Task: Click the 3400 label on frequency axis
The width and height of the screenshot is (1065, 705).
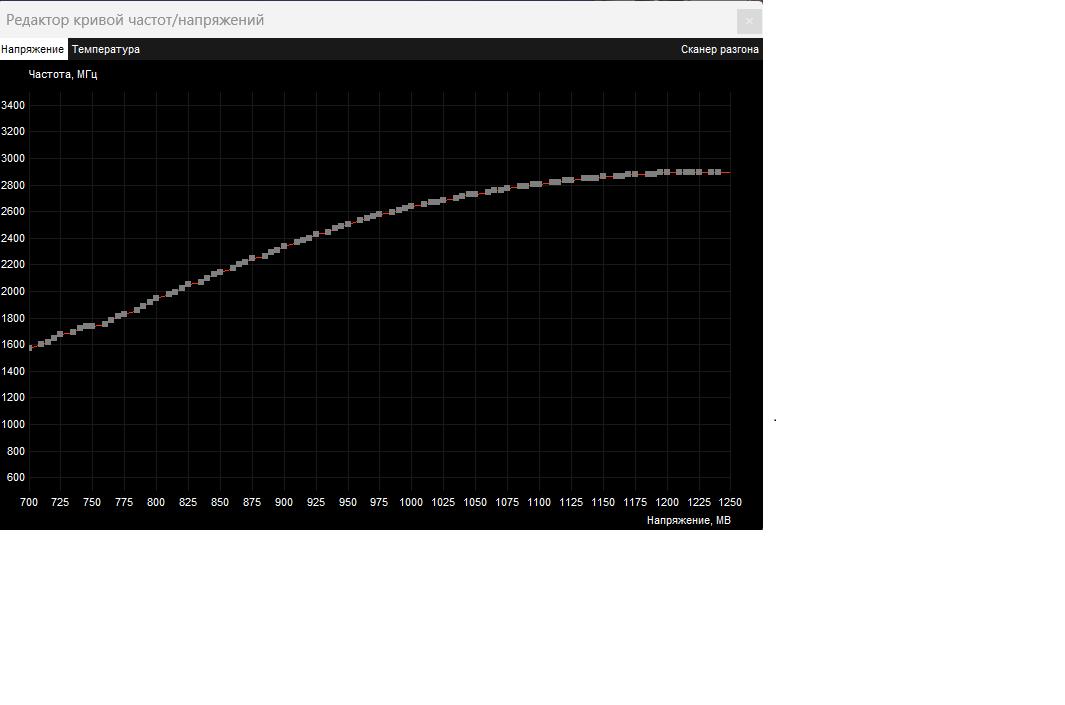Action: click(x=13, y=105)
